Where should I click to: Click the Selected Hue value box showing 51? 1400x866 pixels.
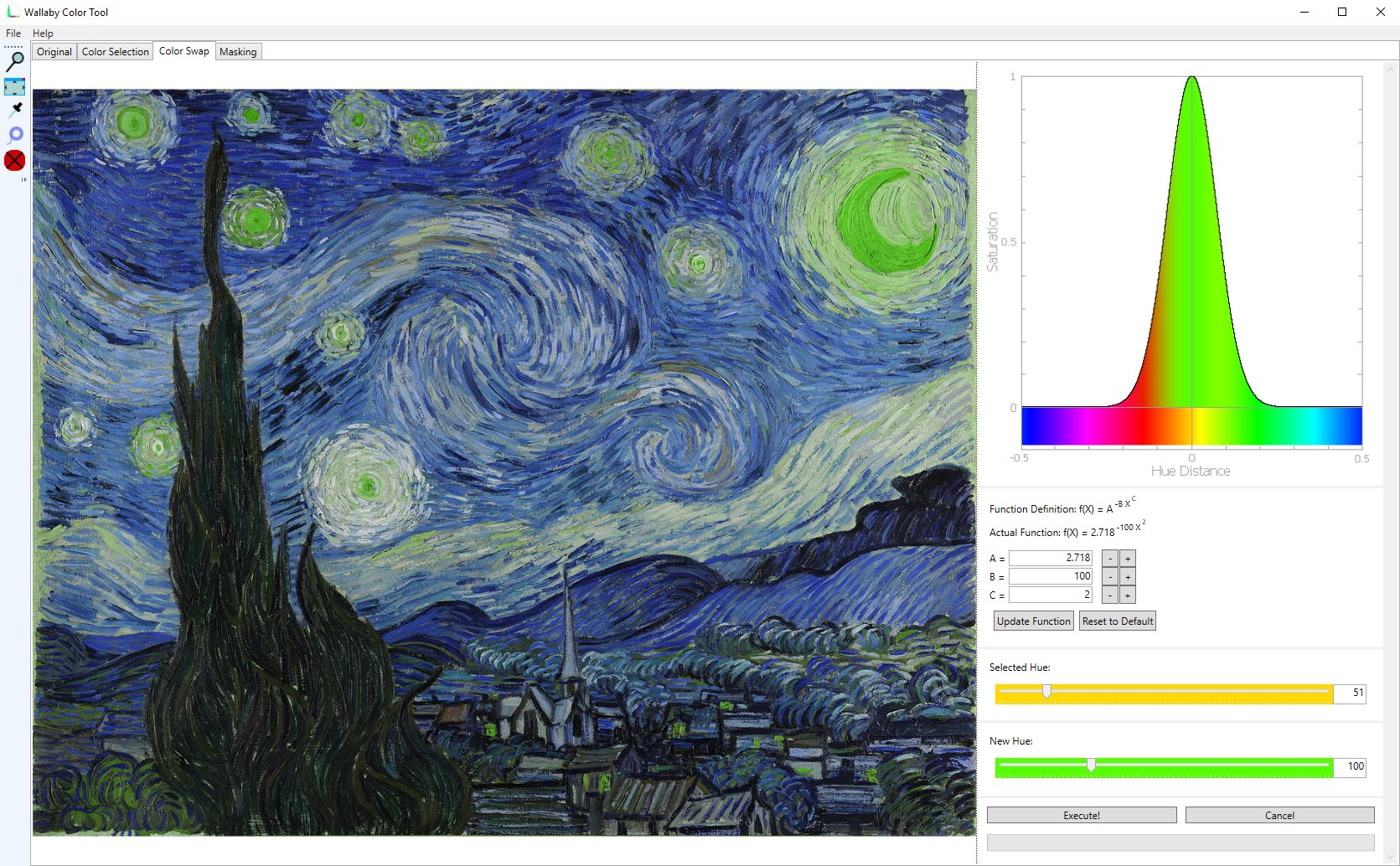click(x=1350, y=693)
